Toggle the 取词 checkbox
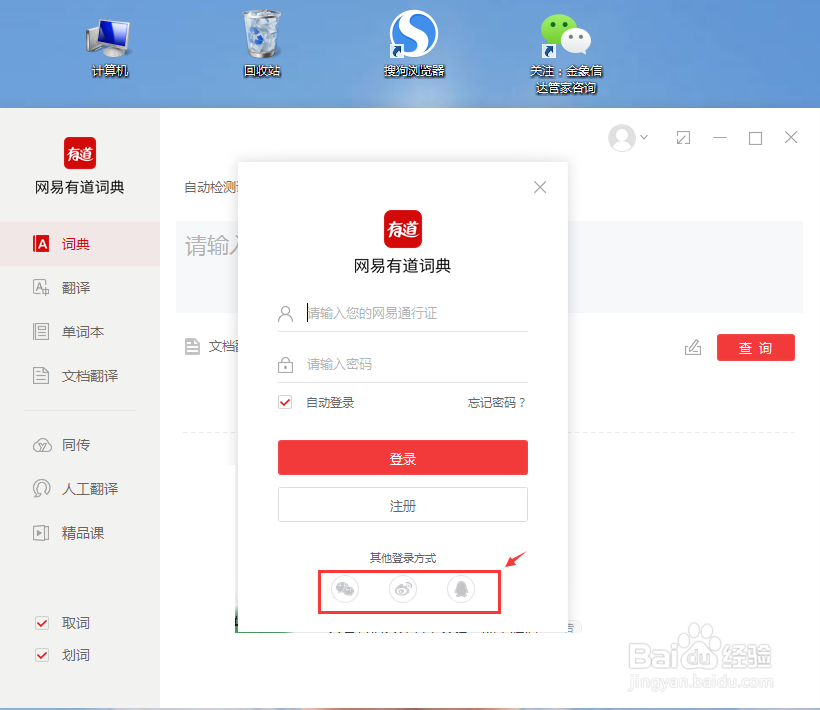 tap(42, 623)
